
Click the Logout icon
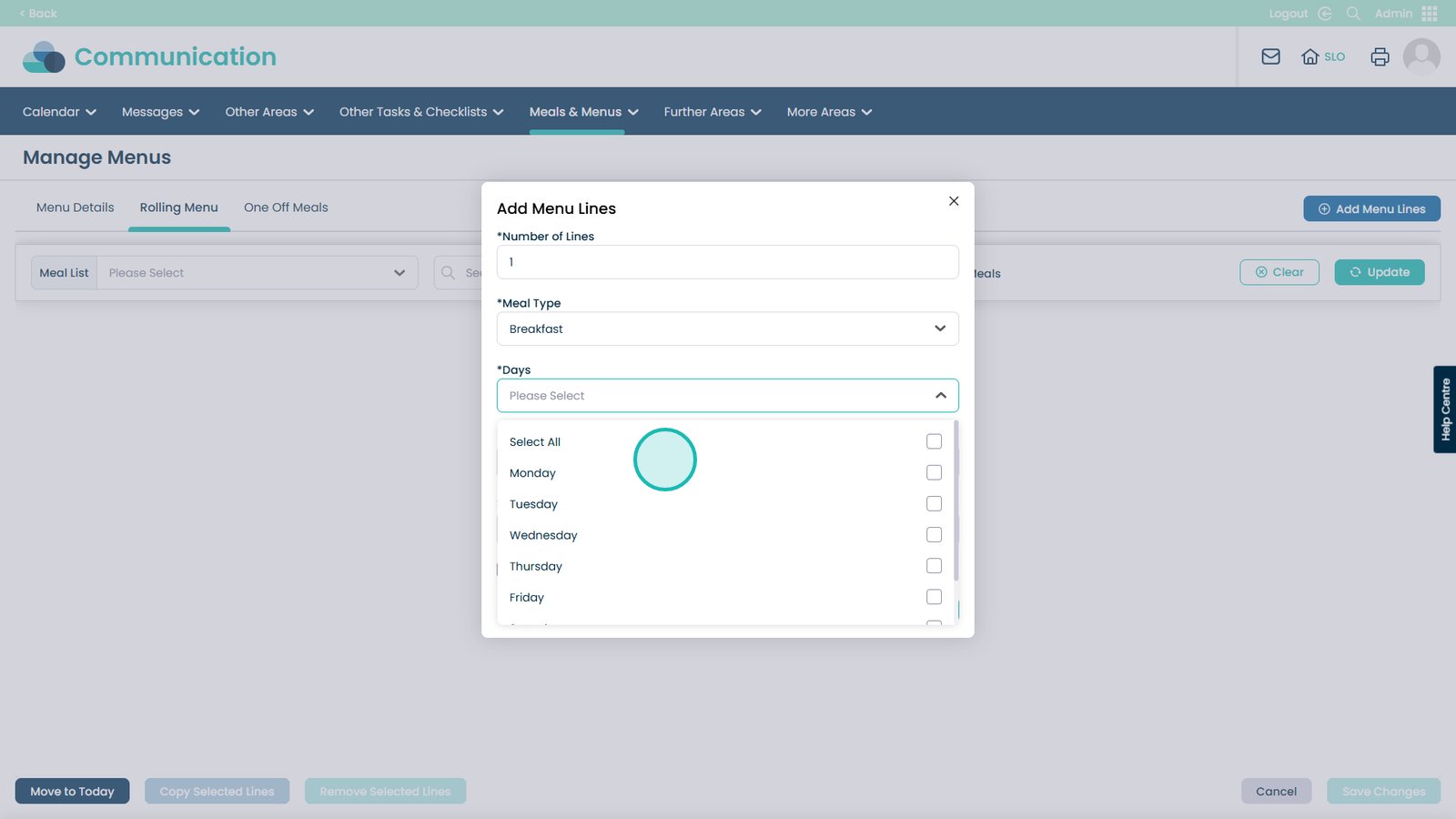(1325, 14)
